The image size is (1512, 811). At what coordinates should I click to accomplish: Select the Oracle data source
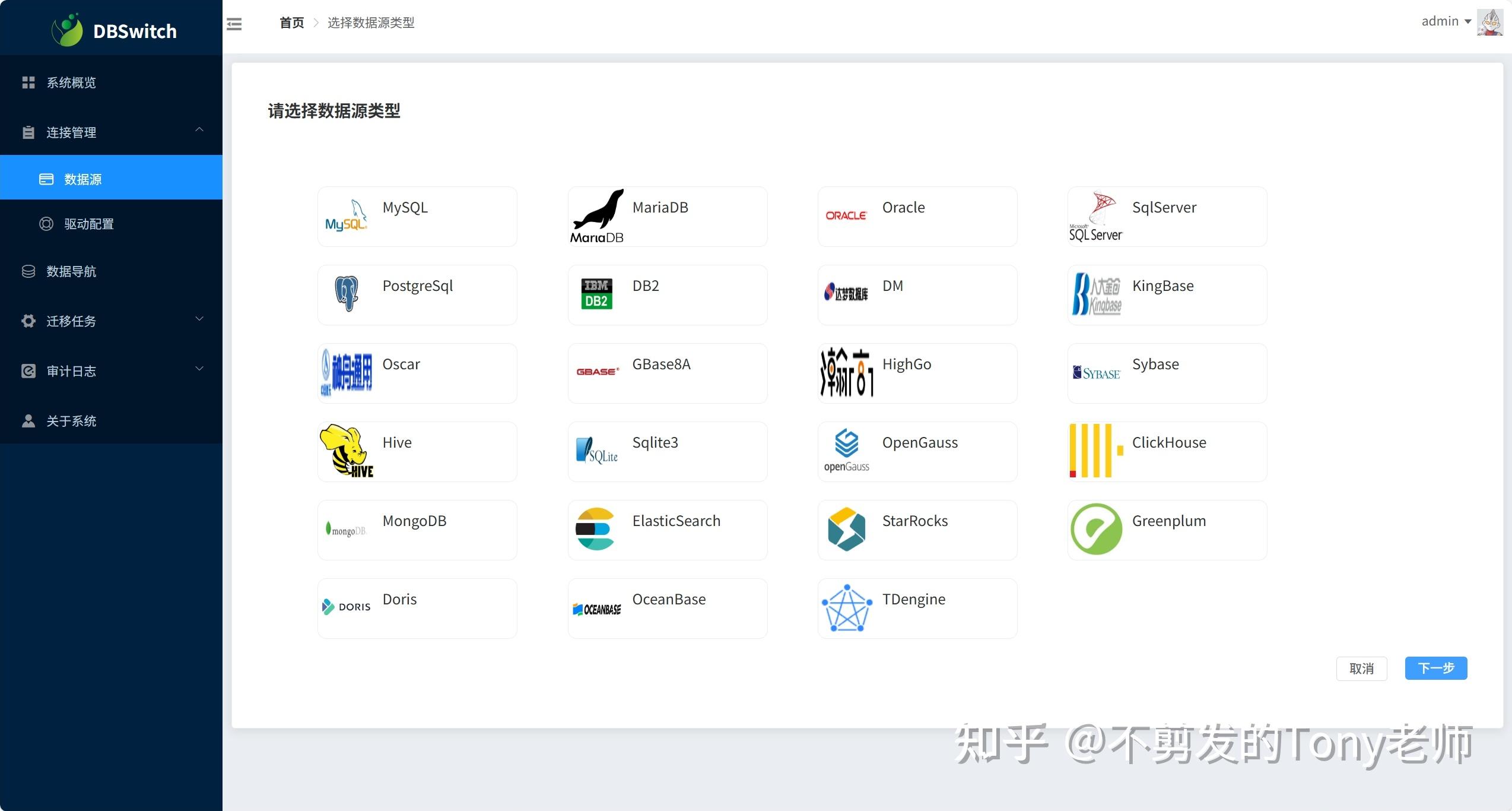click(x=916, y=216)
